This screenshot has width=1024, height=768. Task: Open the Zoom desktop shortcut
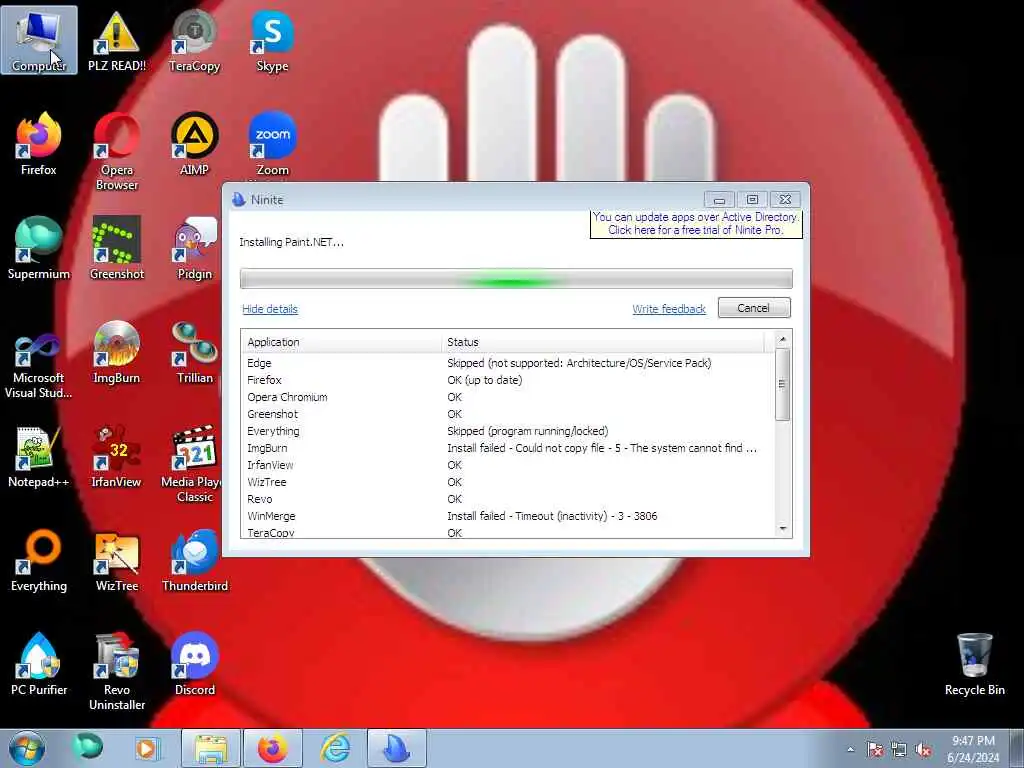point(272,144)
